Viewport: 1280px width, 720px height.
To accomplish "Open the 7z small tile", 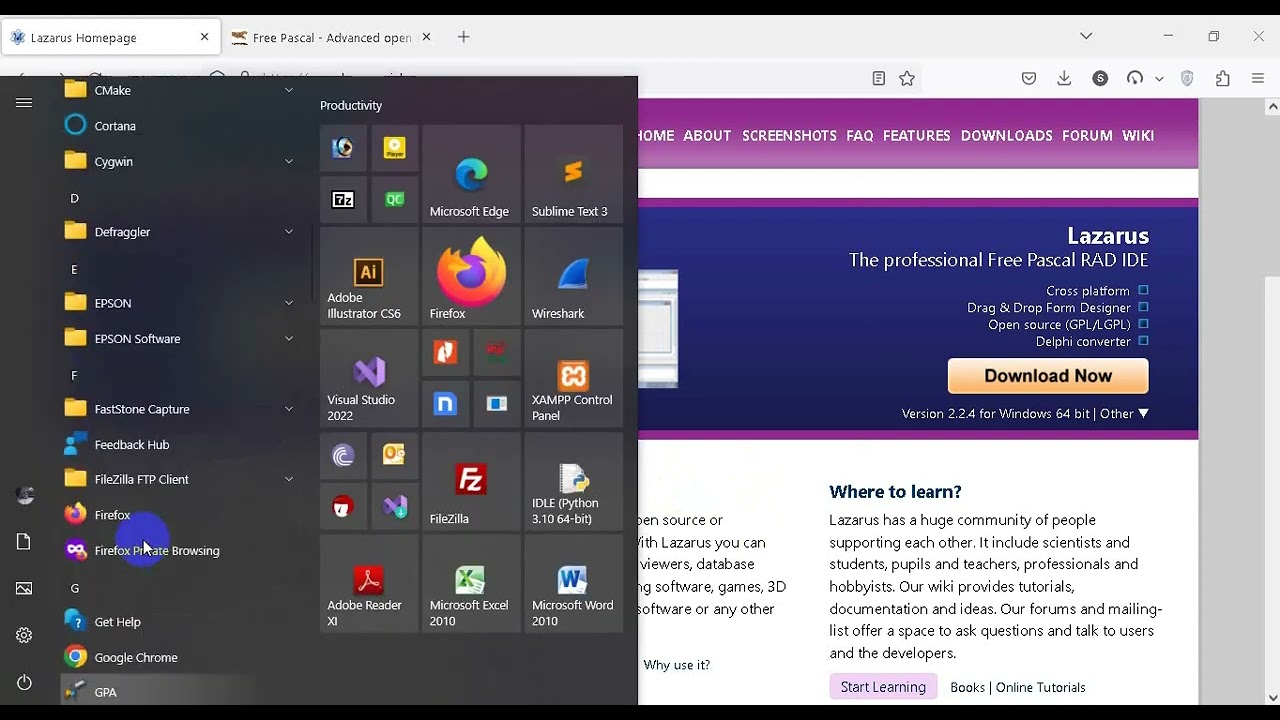I will click(343, 200).
